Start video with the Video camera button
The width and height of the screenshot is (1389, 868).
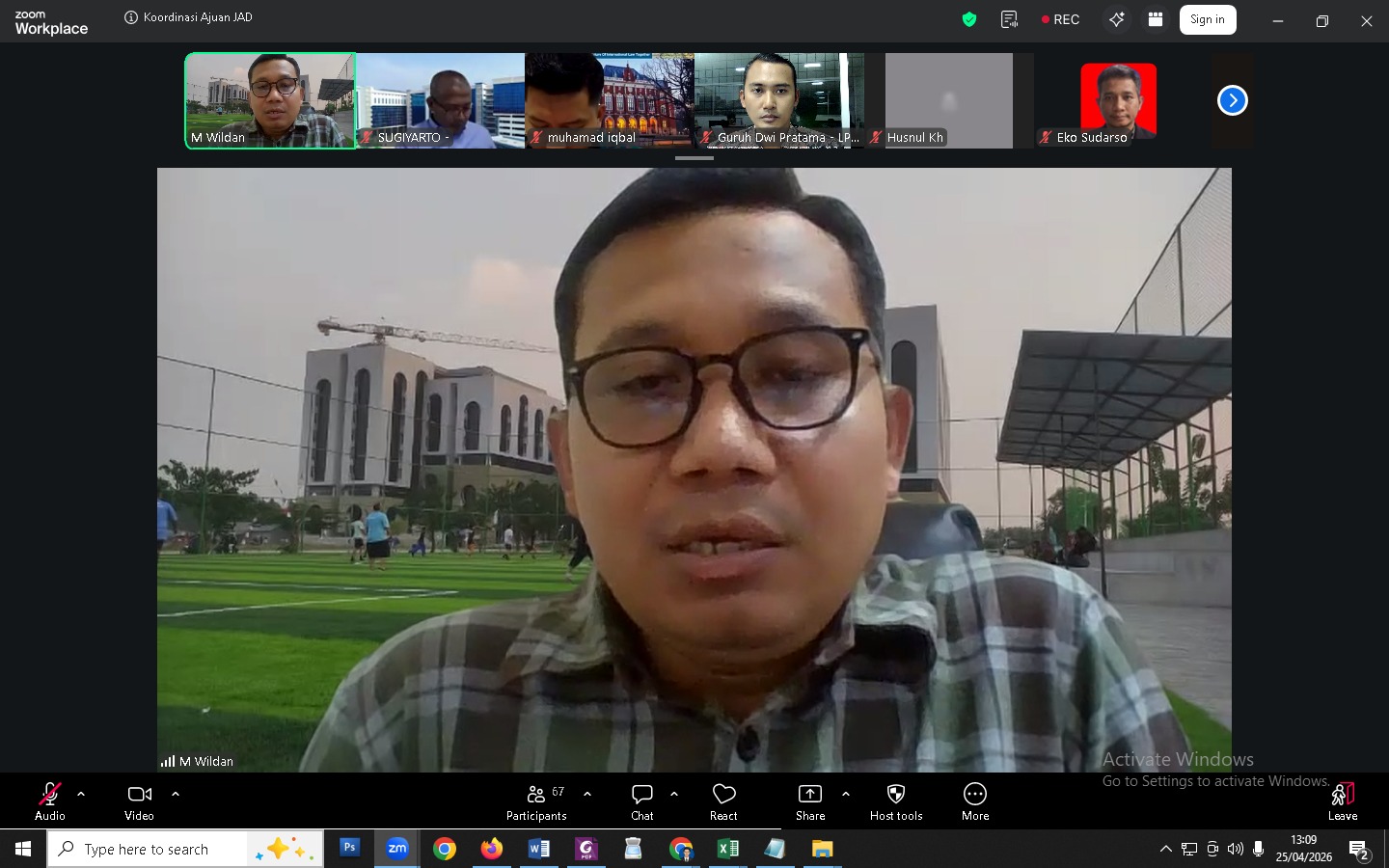[140, 800]
